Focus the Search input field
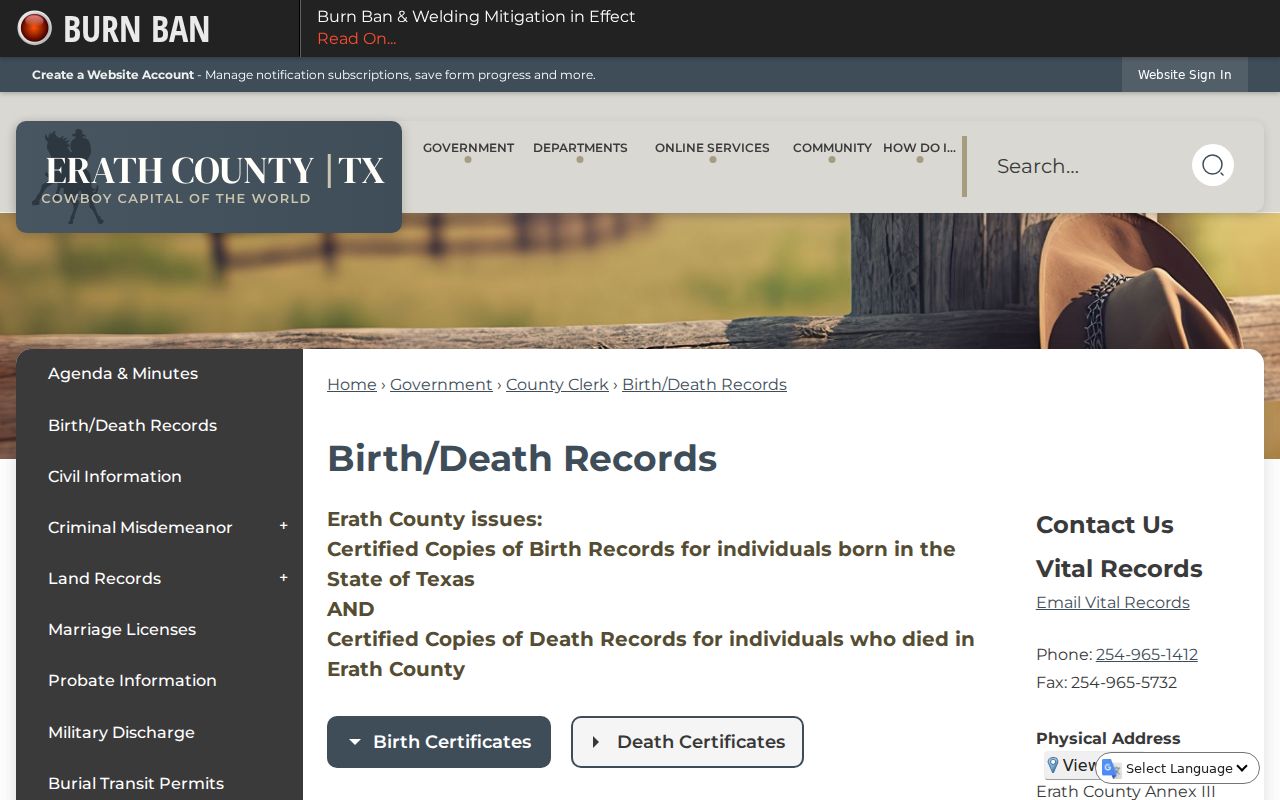The width and height of the screenshot is (1280, 800). [x=1085, y=166]
